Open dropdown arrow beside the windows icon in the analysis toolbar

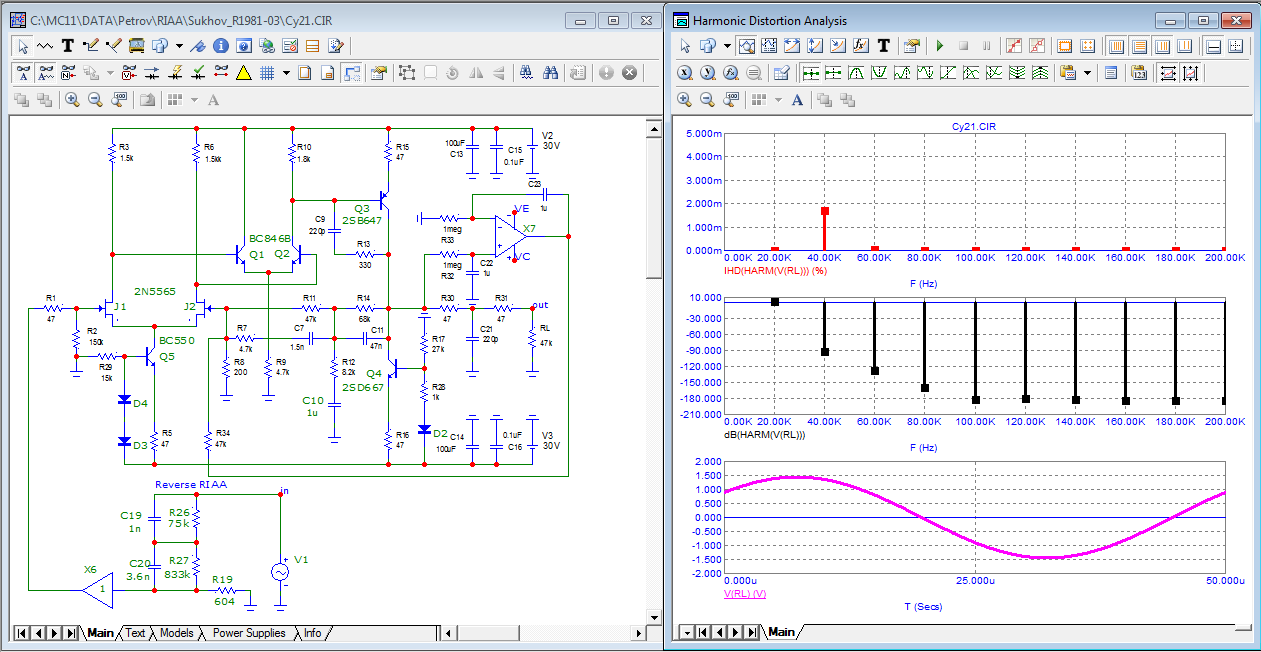(728, 46)
